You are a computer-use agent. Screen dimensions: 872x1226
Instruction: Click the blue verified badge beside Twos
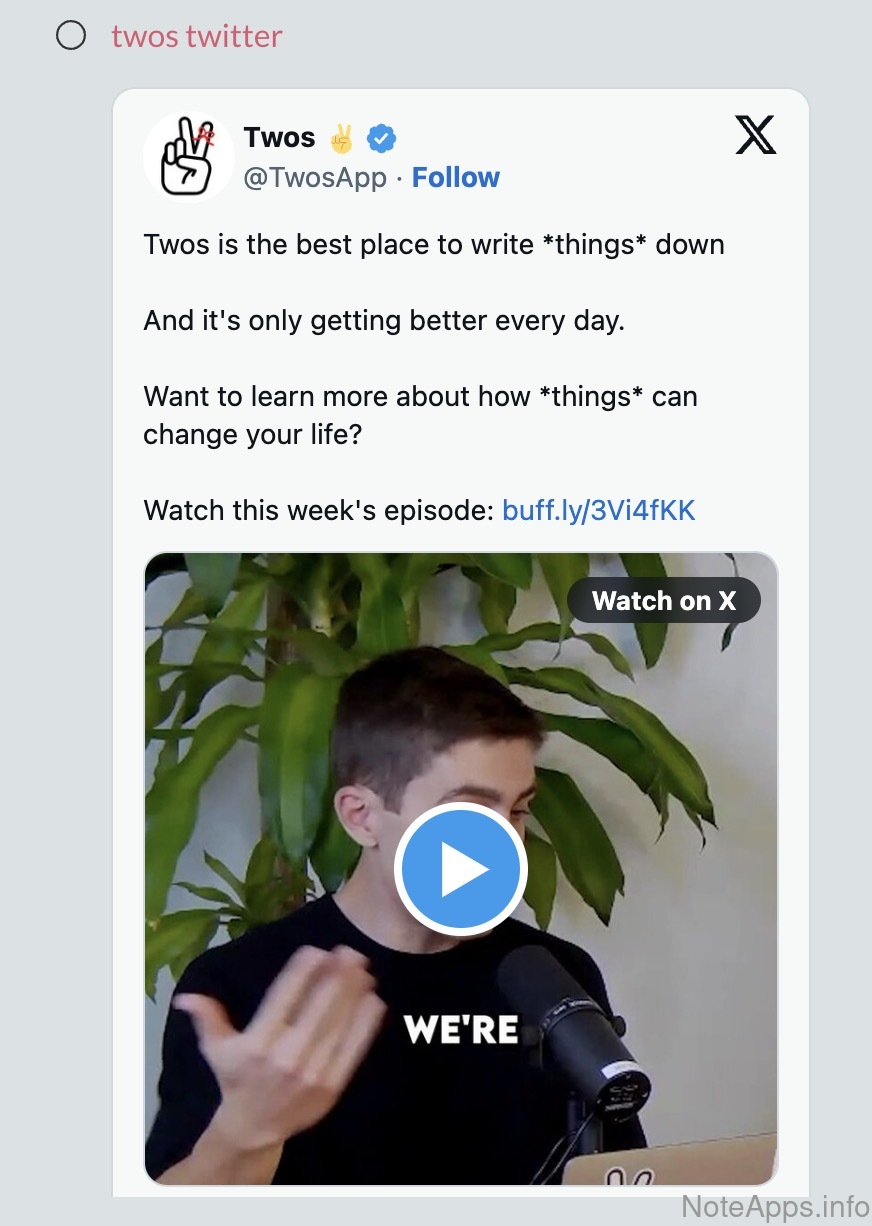point(381,138)
